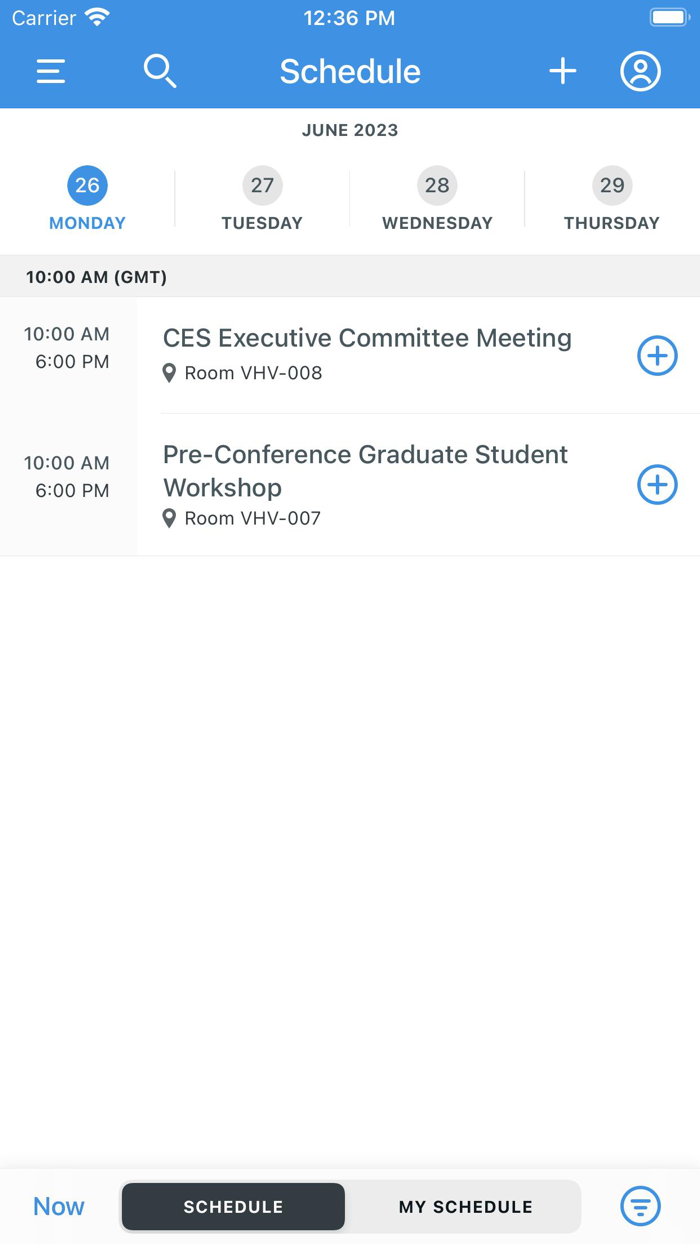Open the CES Executive Committee Meeting event

(x=368, y=338)
